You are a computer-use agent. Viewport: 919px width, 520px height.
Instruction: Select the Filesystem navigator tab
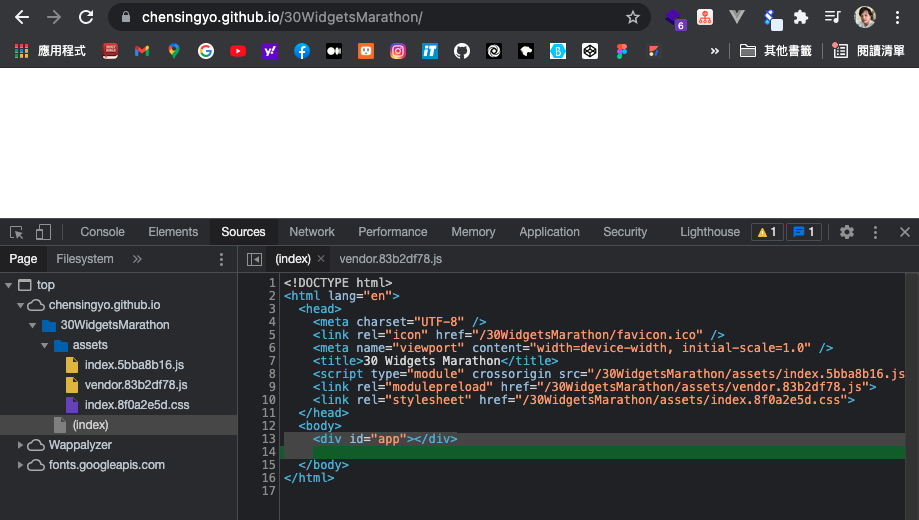point(85,259)
